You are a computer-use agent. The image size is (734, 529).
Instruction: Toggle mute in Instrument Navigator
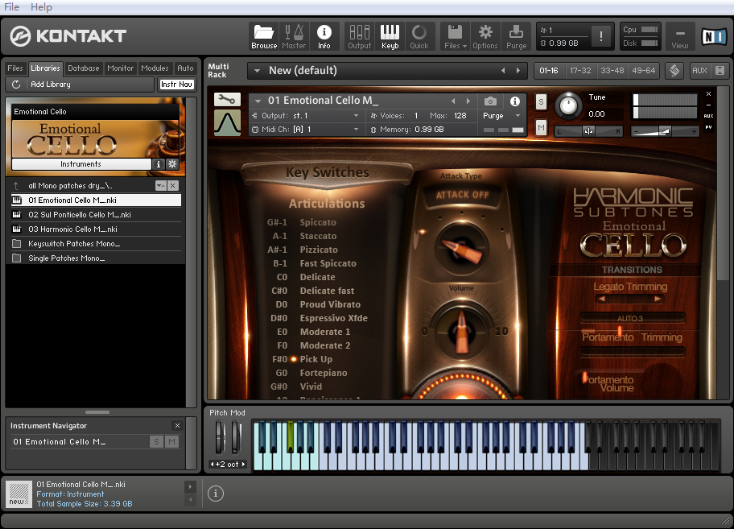[172, 441]
